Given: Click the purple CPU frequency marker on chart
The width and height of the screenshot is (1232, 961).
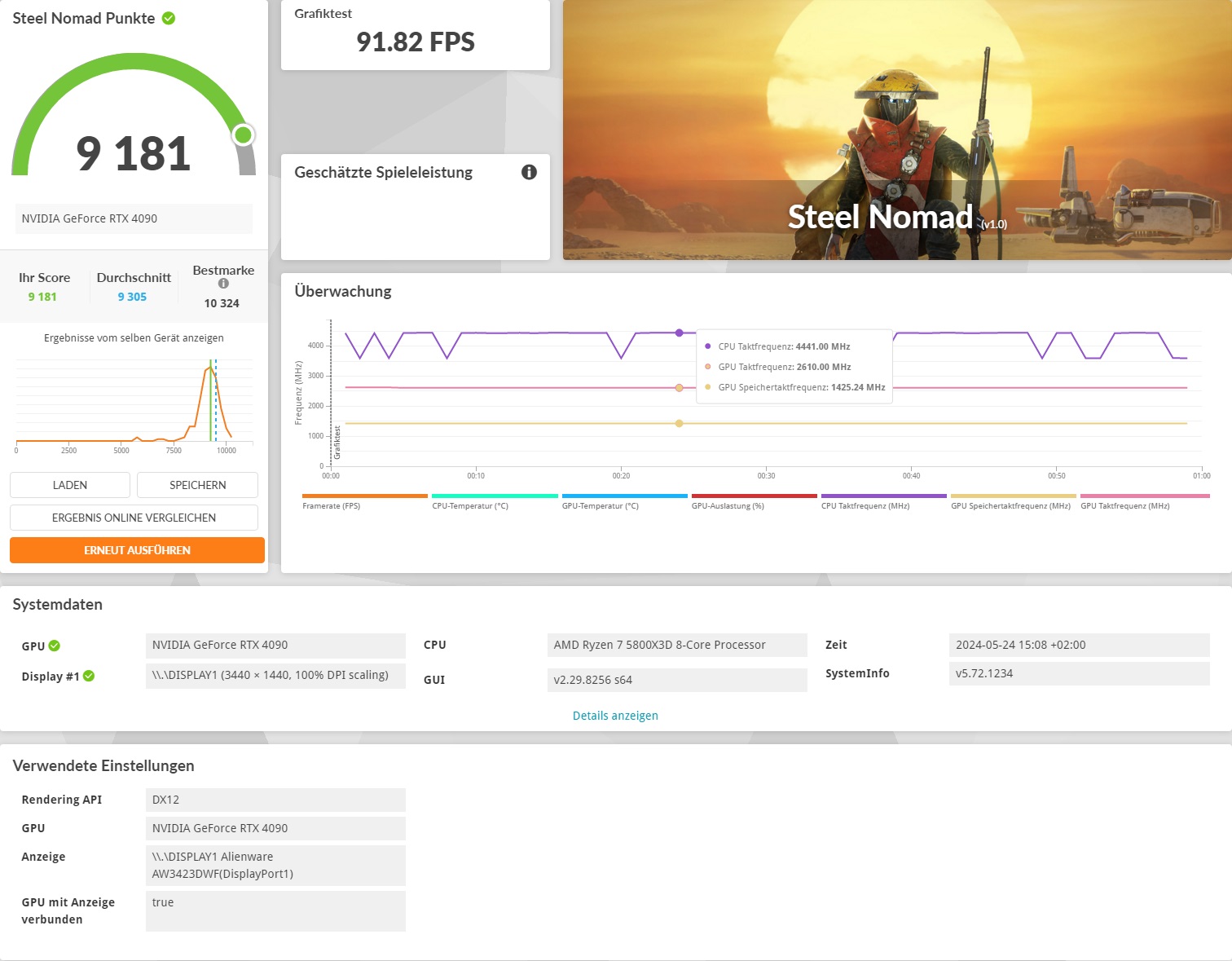Looking at the screenshot, I should pyautogui.click(x=679, y=333).
